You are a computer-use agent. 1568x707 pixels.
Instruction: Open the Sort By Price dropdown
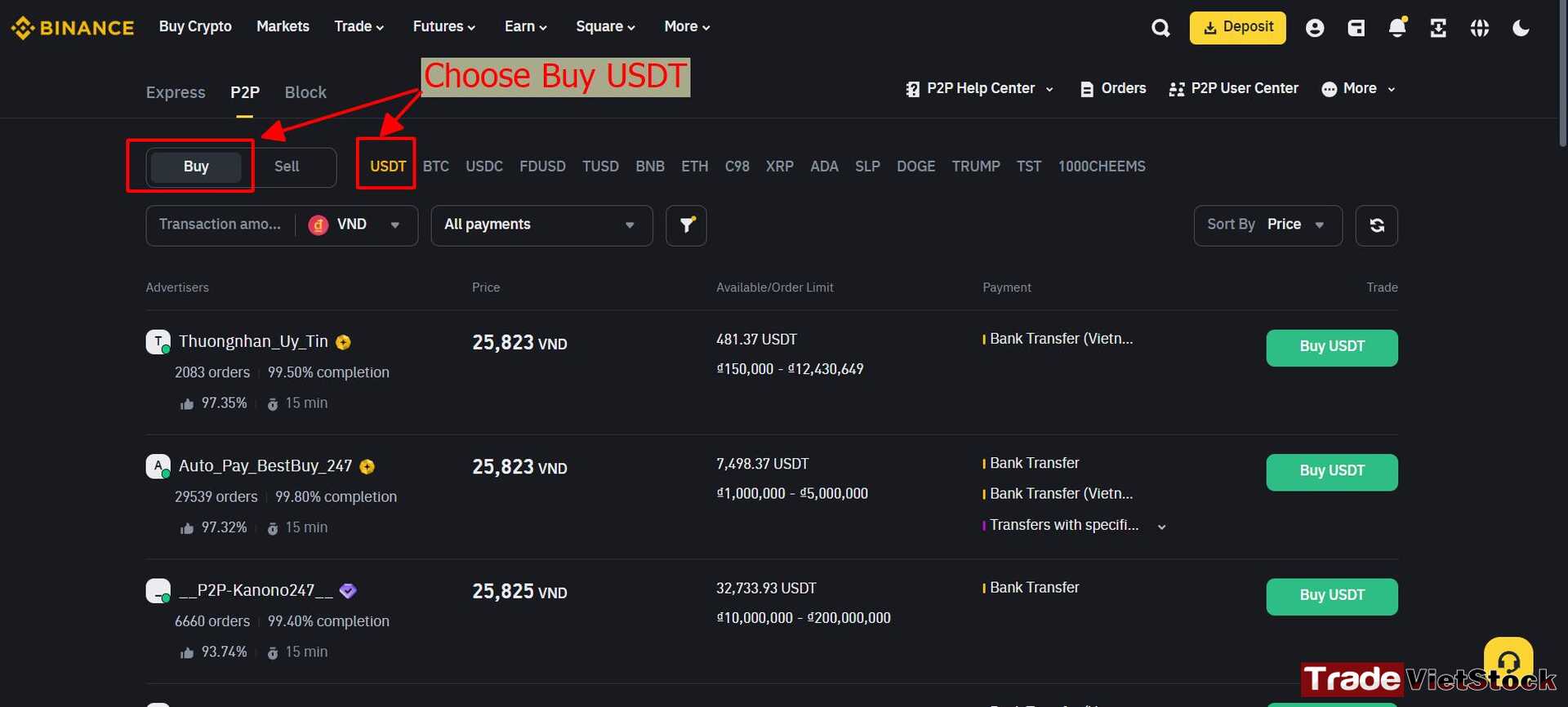pos(1267,225)
